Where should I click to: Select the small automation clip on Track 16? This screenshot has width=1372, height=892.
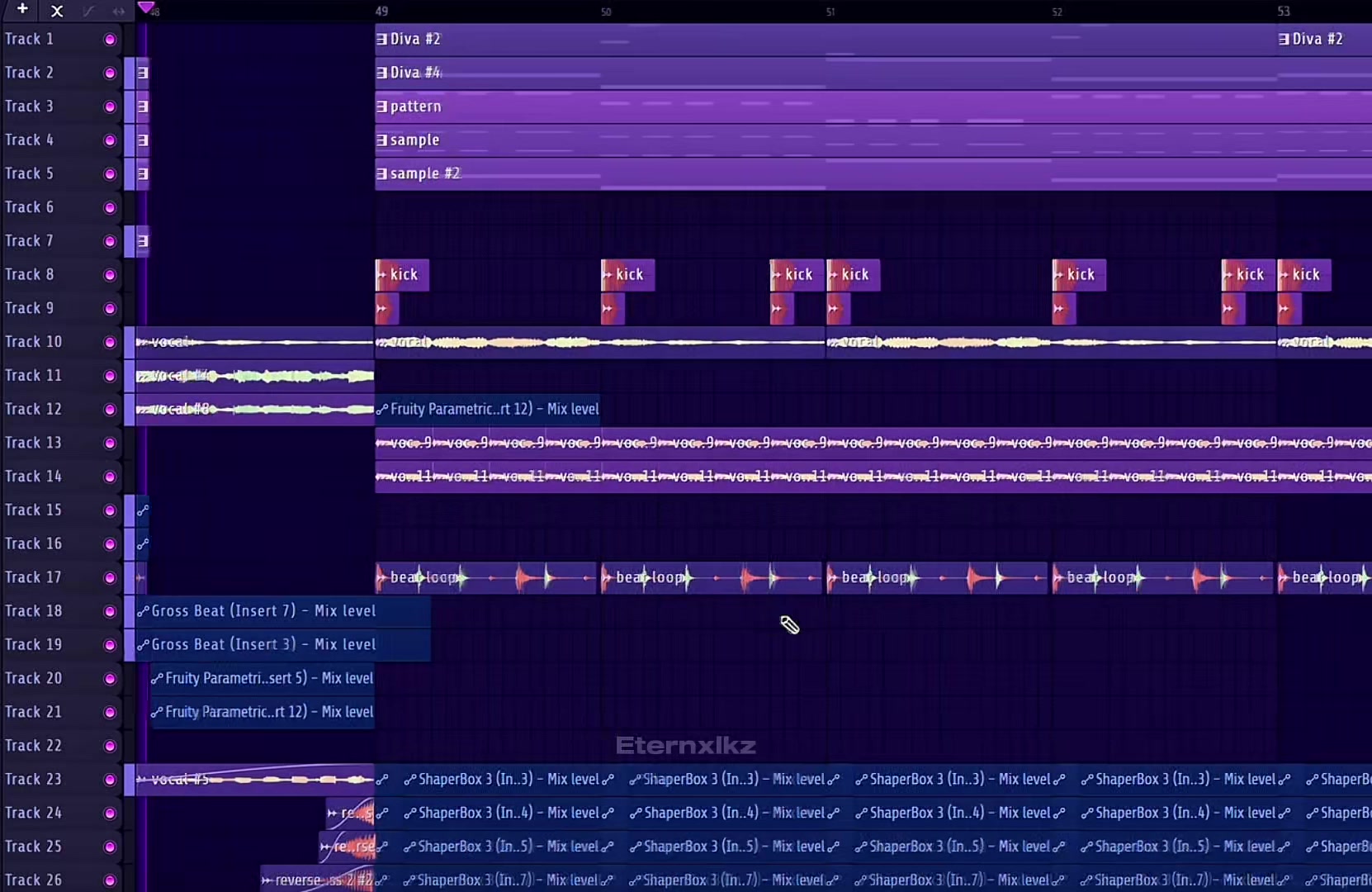143,544
